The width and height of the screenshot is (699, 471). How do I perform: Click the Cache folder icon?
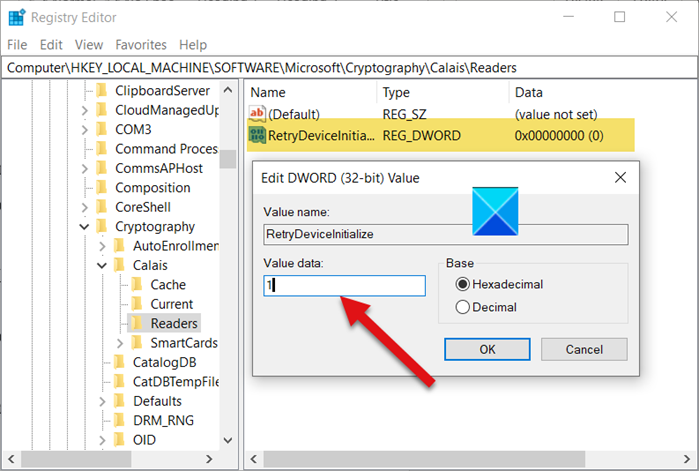(137, 284)
